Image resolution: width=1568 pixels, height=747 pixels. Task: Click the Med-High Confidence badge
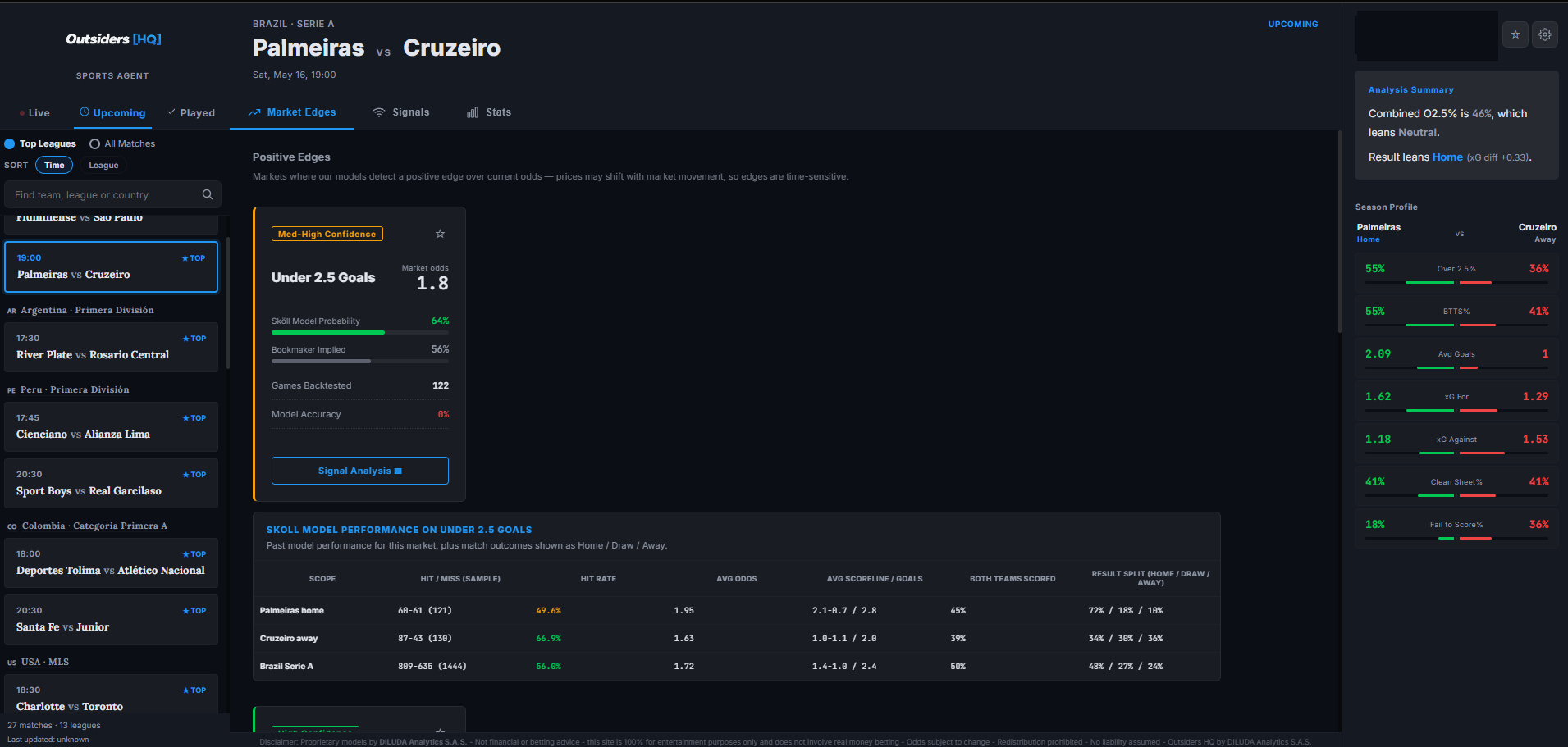(327, 234)
